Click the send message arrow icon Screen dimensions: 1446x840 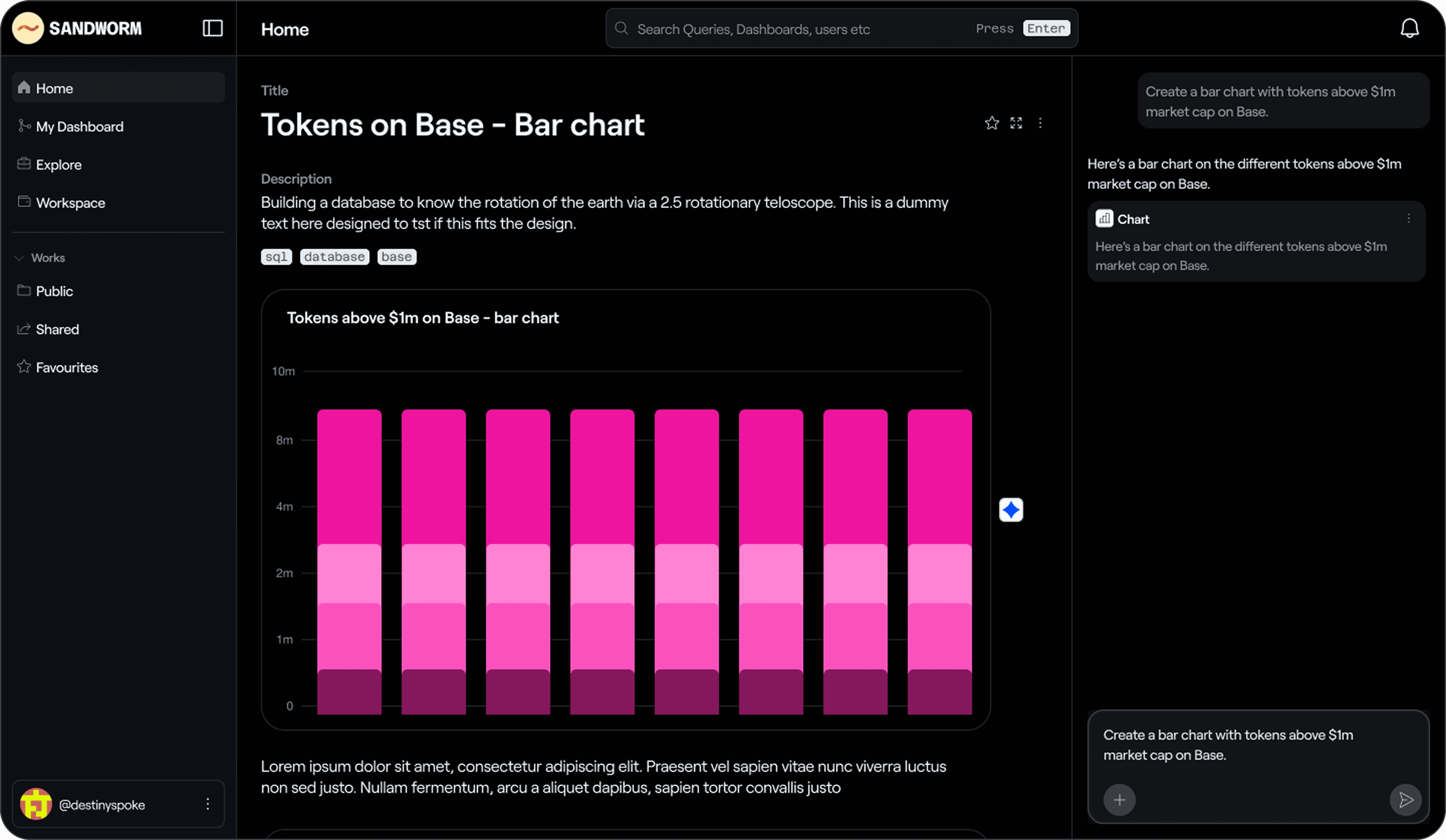(1405, 799)
